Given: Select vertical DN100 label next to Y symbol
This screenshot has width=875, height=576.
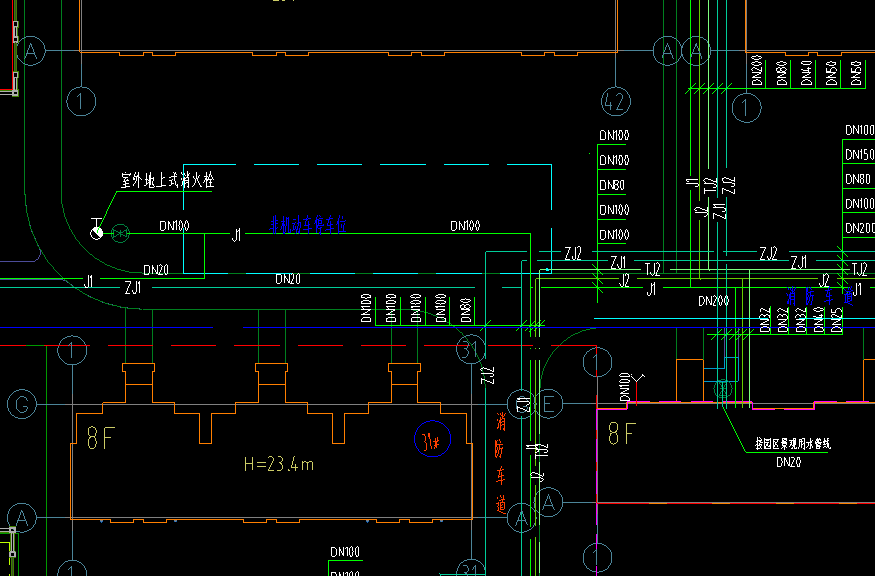Looking at the screenshot, I should 624,386.
